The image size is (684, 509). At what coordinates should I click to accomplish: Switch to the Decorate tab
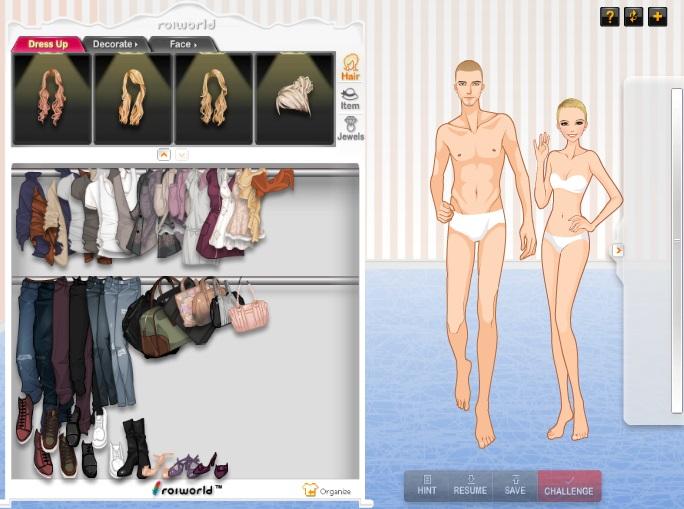[115, 44]
